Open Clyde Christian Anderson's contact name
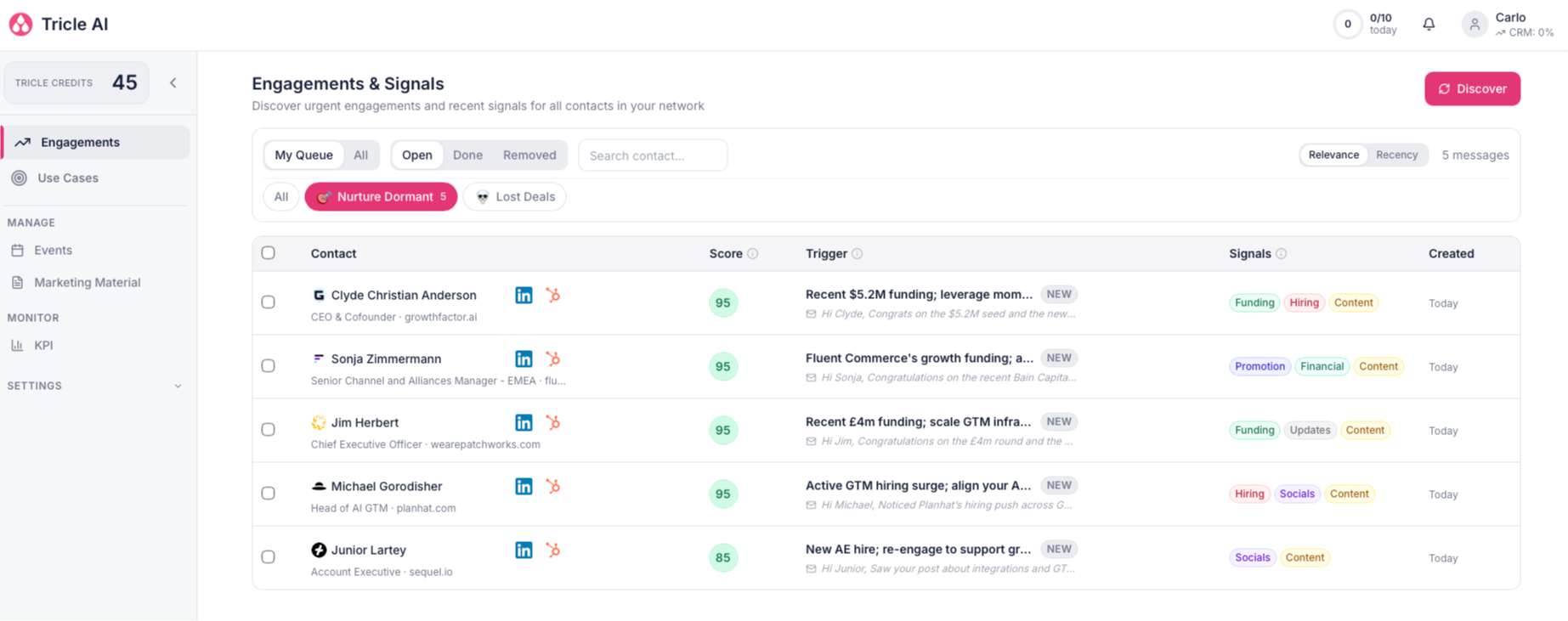The height and width of the screenshot is (621, 1568). tap(404, 296)
